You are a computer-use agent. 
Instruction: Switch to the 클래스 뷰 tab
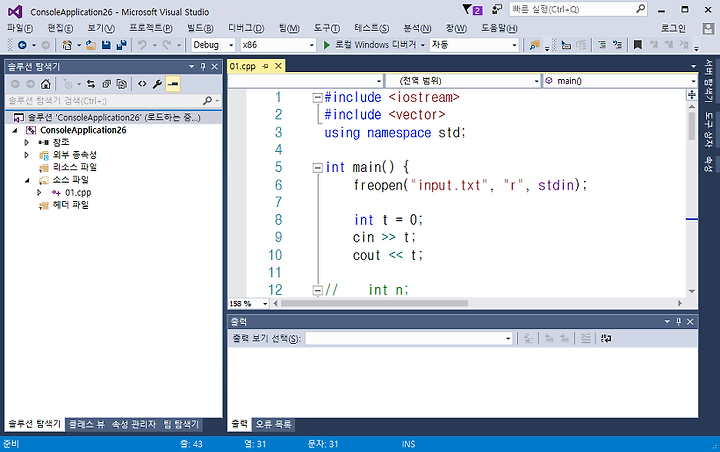coord(87,424)
